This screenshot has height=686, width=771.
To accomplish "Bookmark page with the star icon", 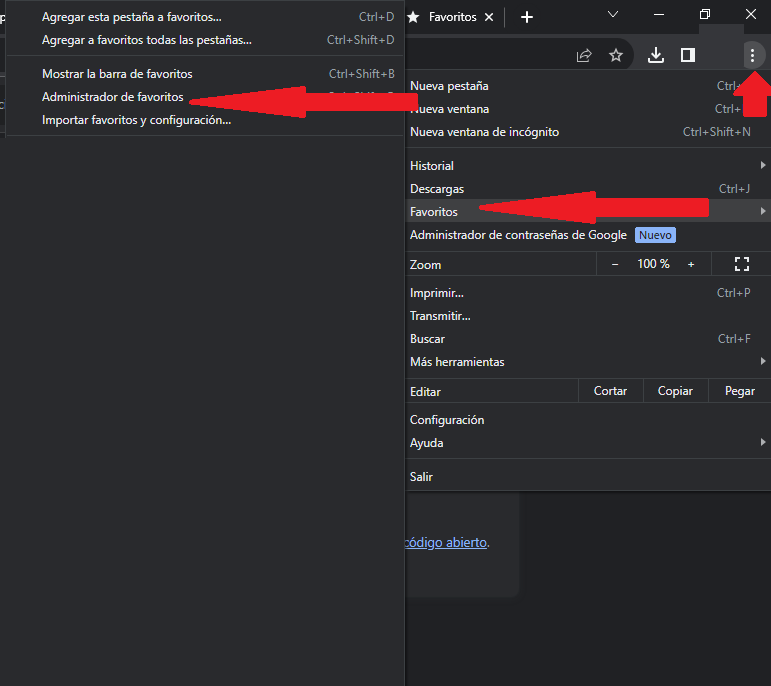I will click(616, 55).
